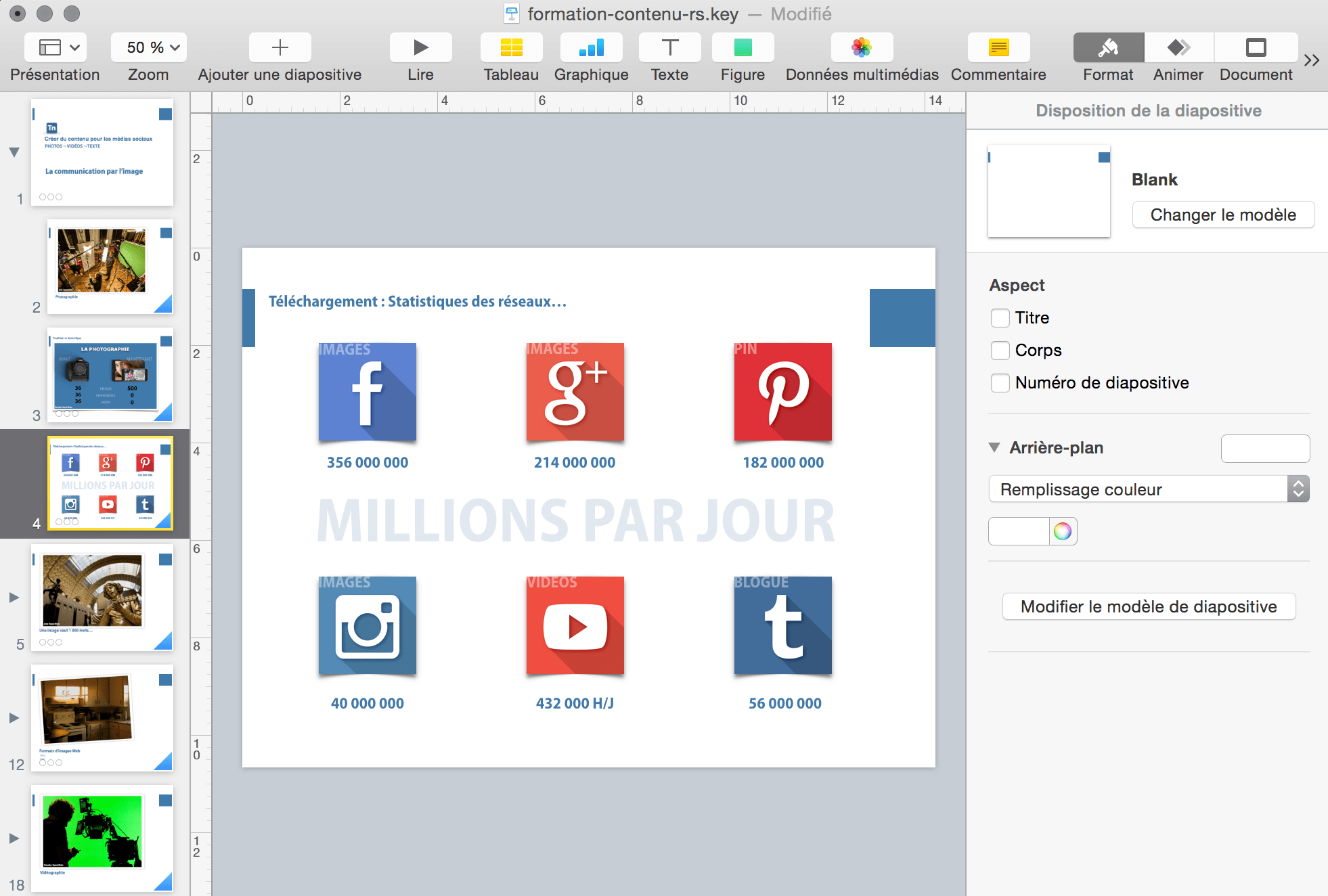The width and height of the screenshot is (1328, 896).
Task: Enable the Corps checkbox
Action: coord(1000,351)
